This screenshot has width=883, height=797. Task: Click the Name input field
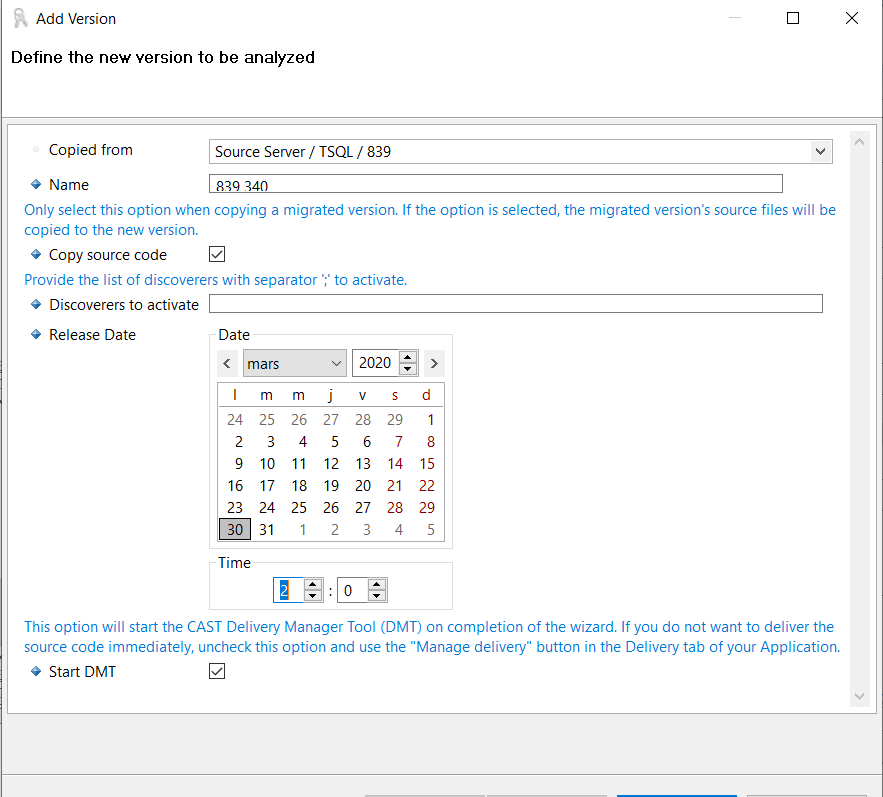tap(495, 185)
